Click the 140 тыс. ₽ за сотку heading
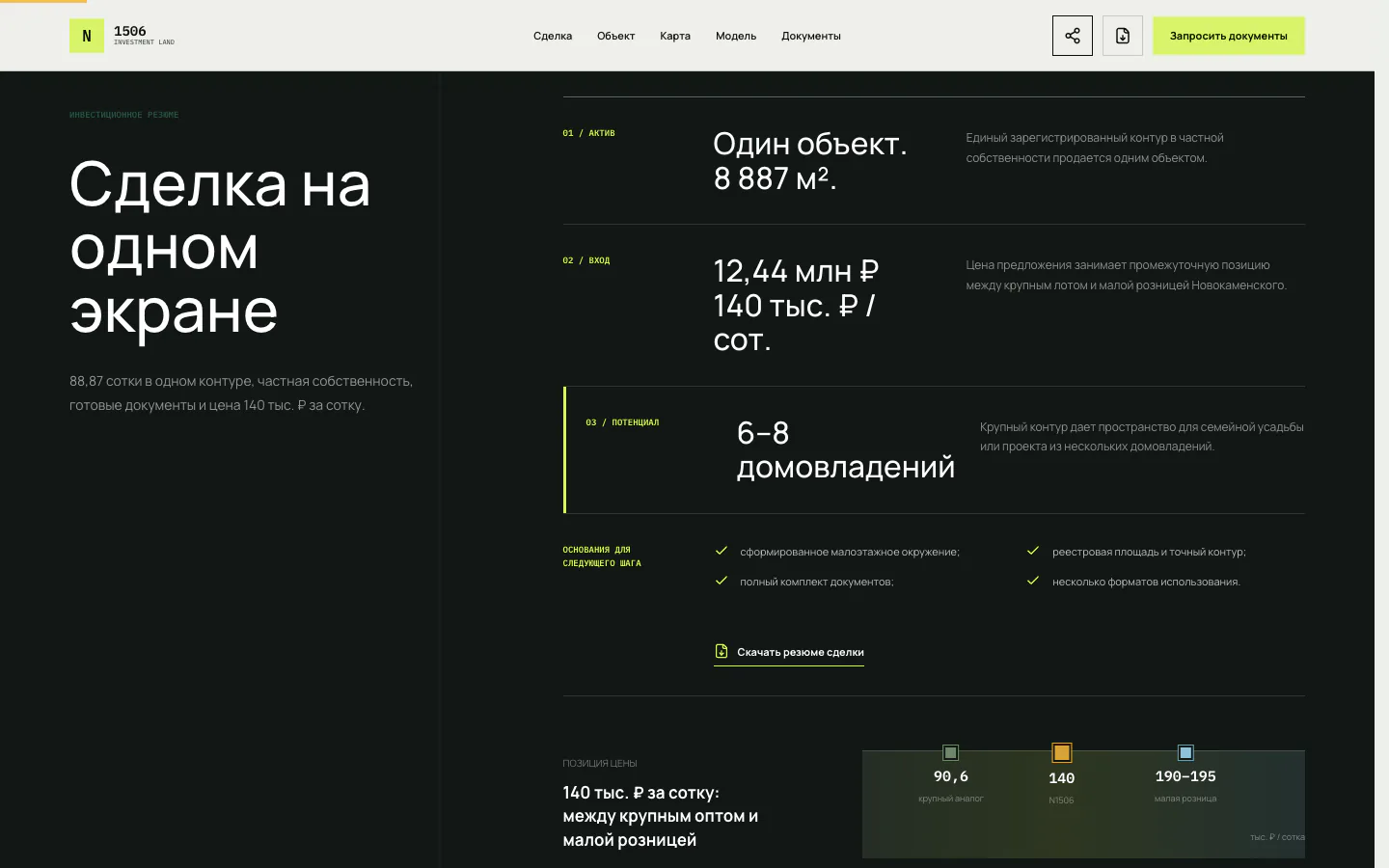The width and height of the screenshot is (1389, 868). [x=661, y=816]
